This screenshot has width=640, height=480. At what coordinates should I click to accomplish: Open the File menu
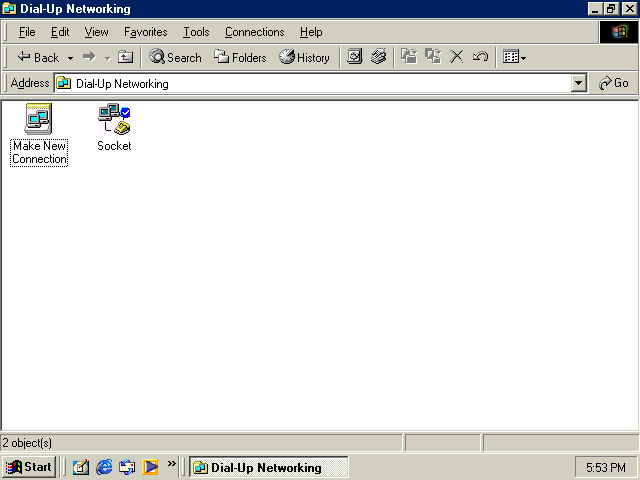click(27, 32)
